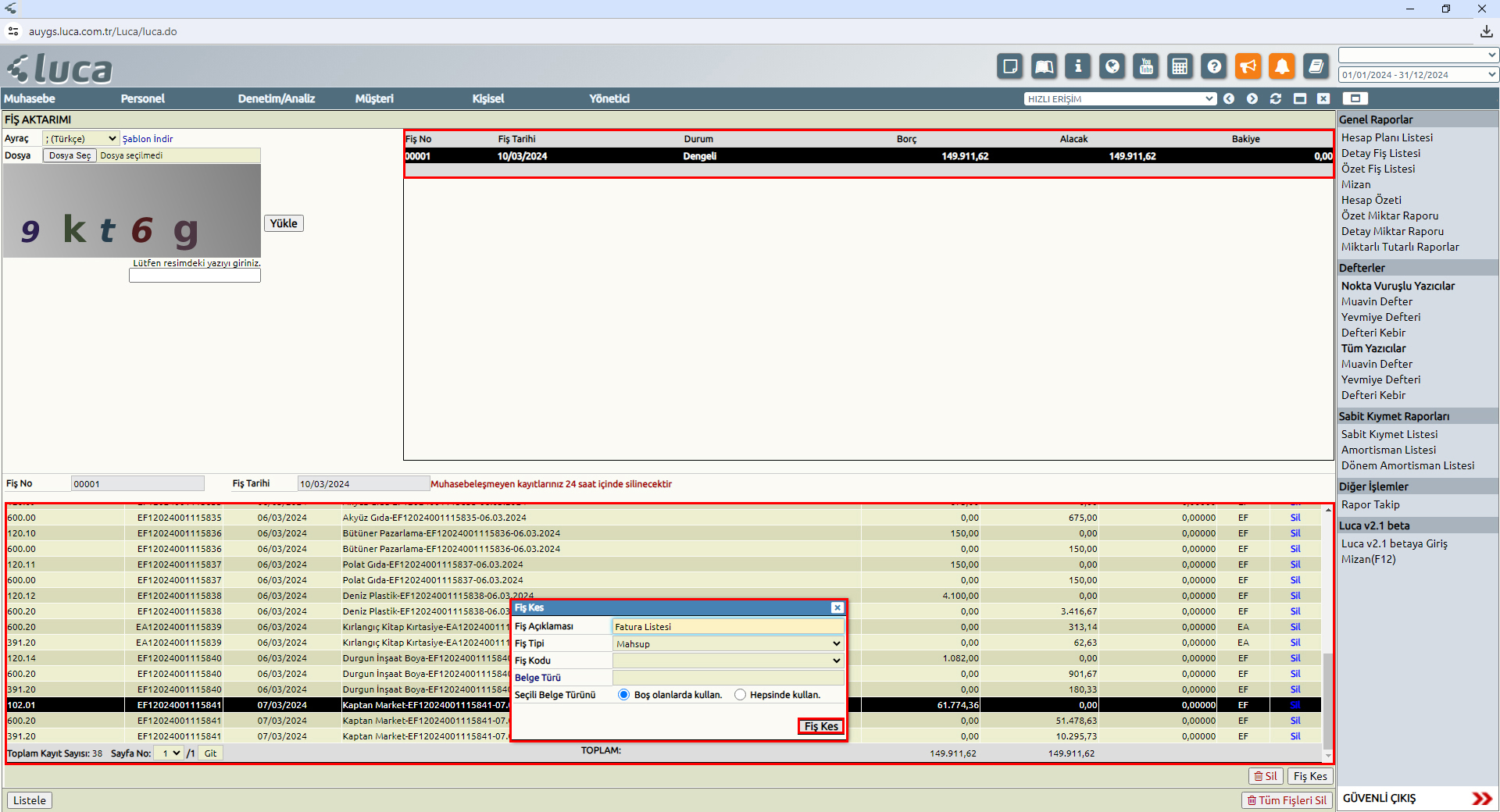Go back with left arrow icon

pos(1229,98)
